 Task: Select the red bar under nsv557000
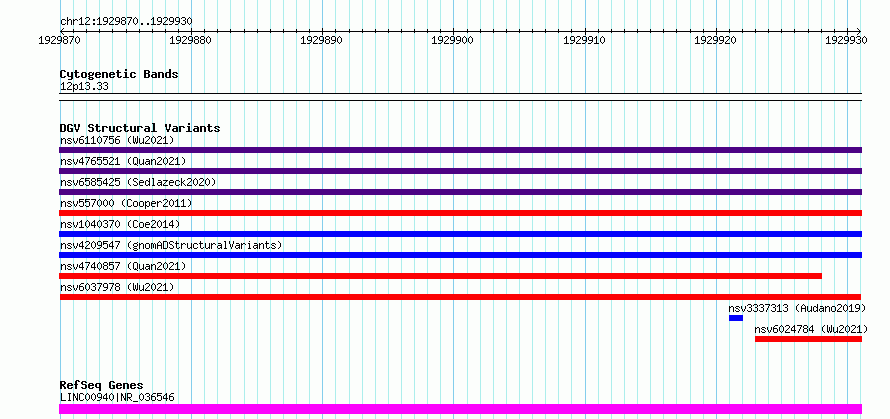click(x=460, y=213)
